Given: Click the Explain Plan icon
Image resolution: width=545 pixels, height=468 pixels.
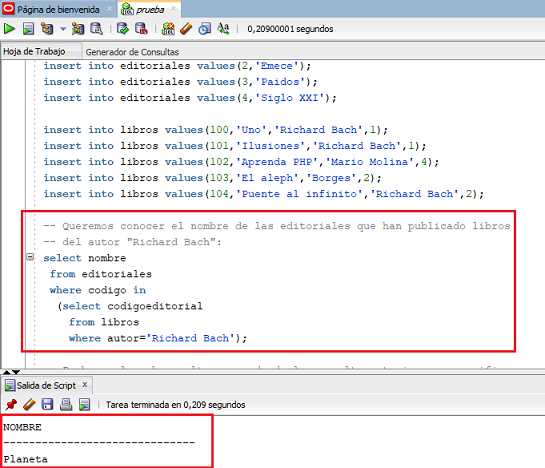Looking at the screenshot, I should pos(47,29).
